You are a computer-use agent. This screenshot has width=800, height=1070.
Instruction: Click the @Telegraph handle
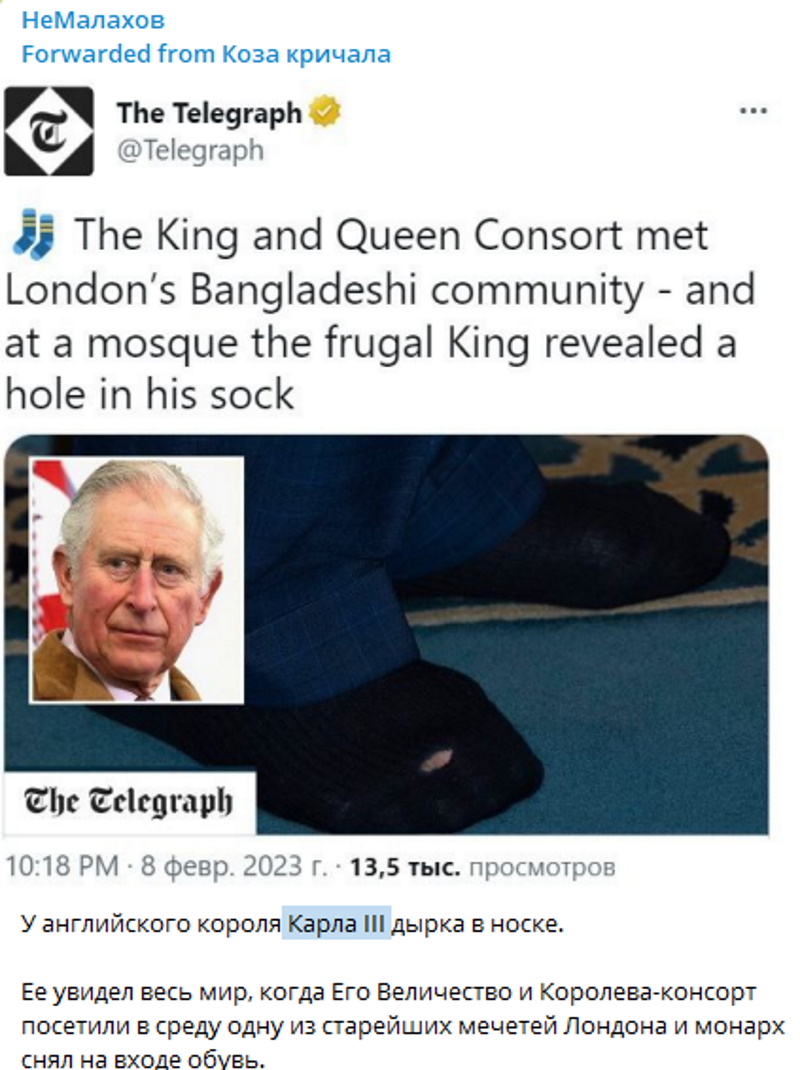pyautogui.click(x=190, y=150)
